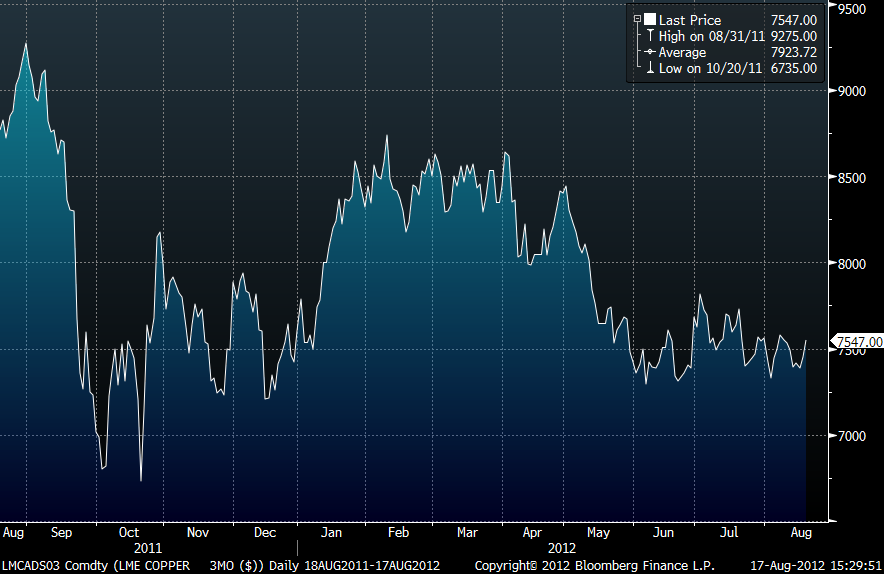Viewport: 884px width, 574px height.
Task: Click the 8500 label on the price axis
Action: (851, 178)
